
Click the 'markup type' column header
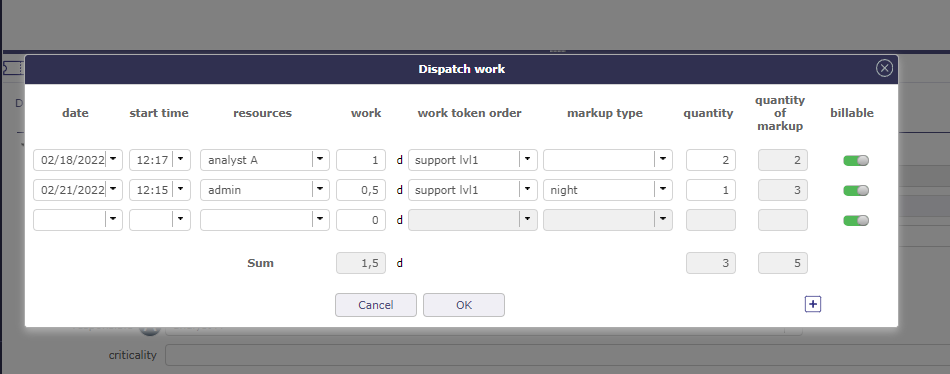(x=605, y=113)
